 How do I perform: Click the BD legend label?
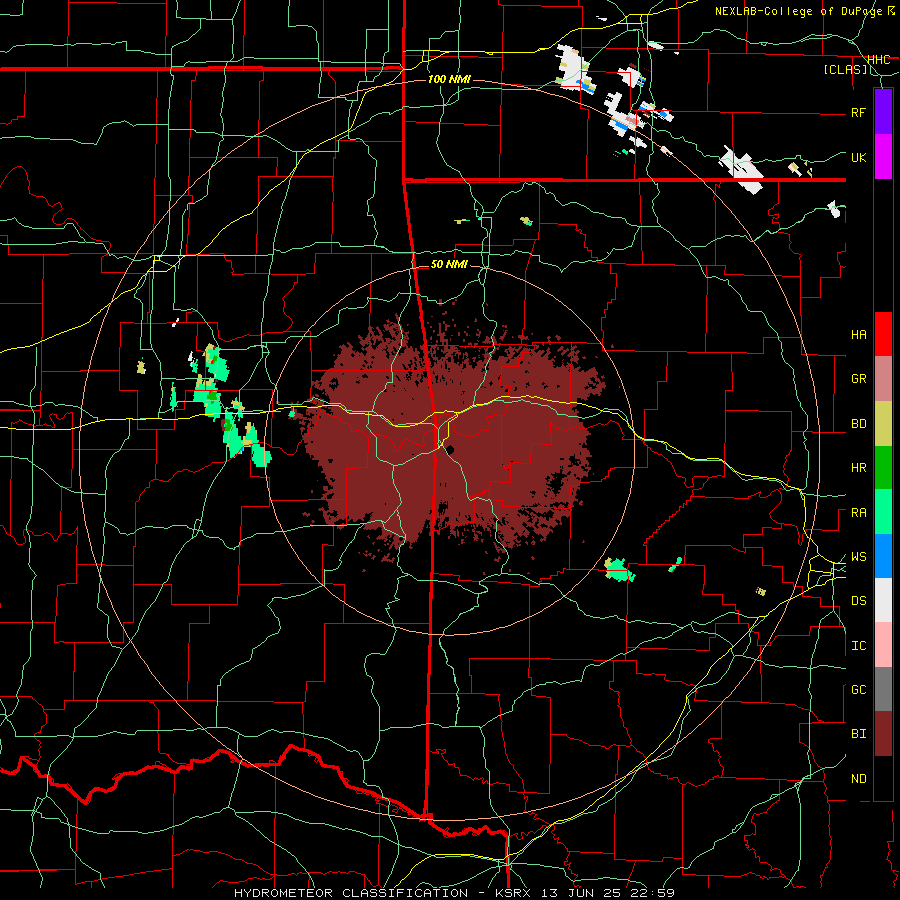(858, 424)
